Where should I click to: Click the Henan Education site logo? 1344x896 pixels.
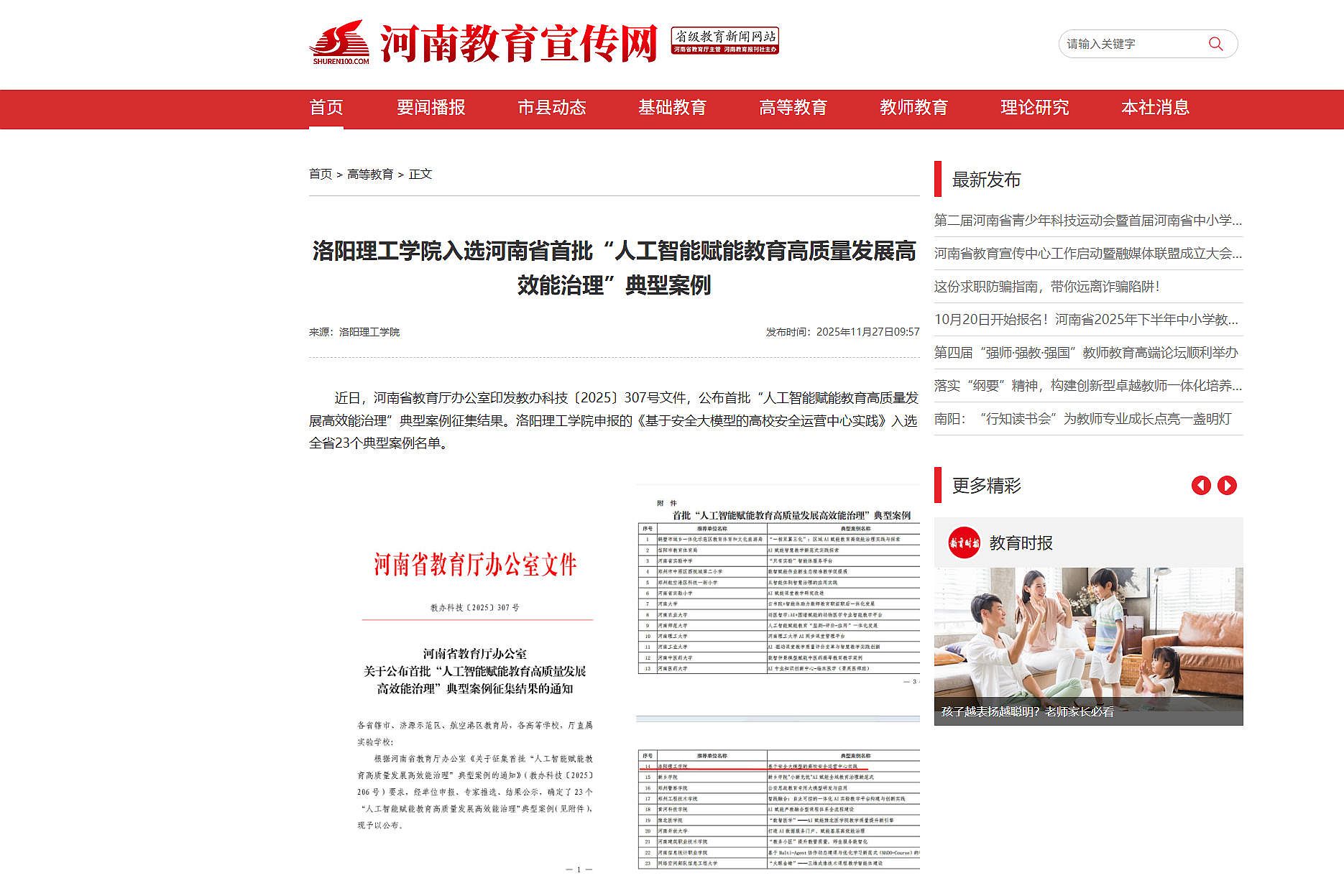click(x=483, y=42)
